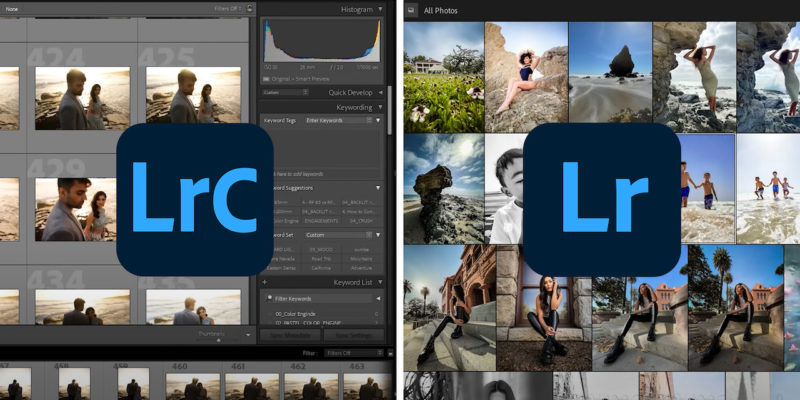Add the '04_CRUSH' suggested keyword
This screenshot has height=400, width=800.
tap(361, 221)
